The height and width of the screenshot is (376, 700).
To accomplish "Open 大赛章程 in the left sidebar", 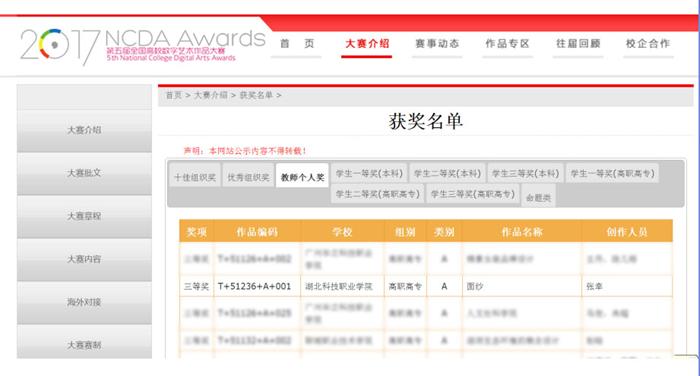I will 84,217.
